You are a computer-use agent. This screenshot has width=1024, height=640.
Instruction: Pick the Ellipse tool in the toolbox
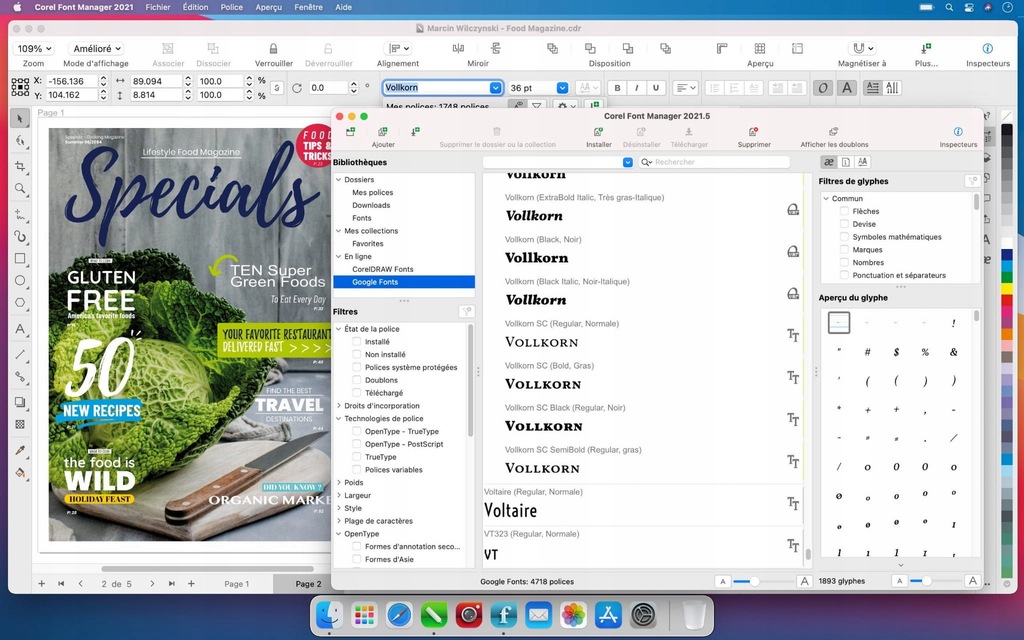[20, 280]
